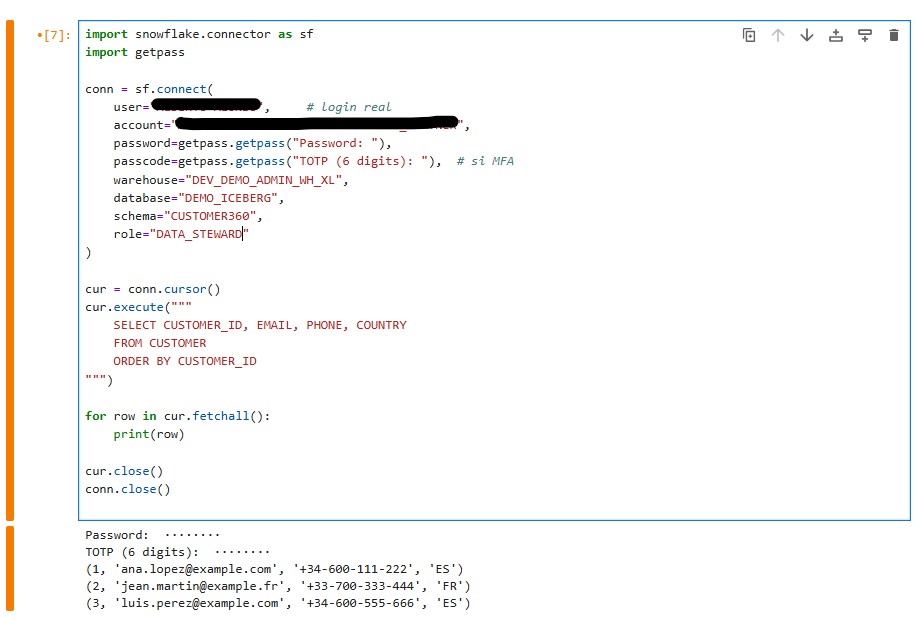Image resolution: width=918 pixels, height=618 pixels.
Task: Click the ana.lopez@example.com output row
Action: pyautogui.click(x=274, y=568)
